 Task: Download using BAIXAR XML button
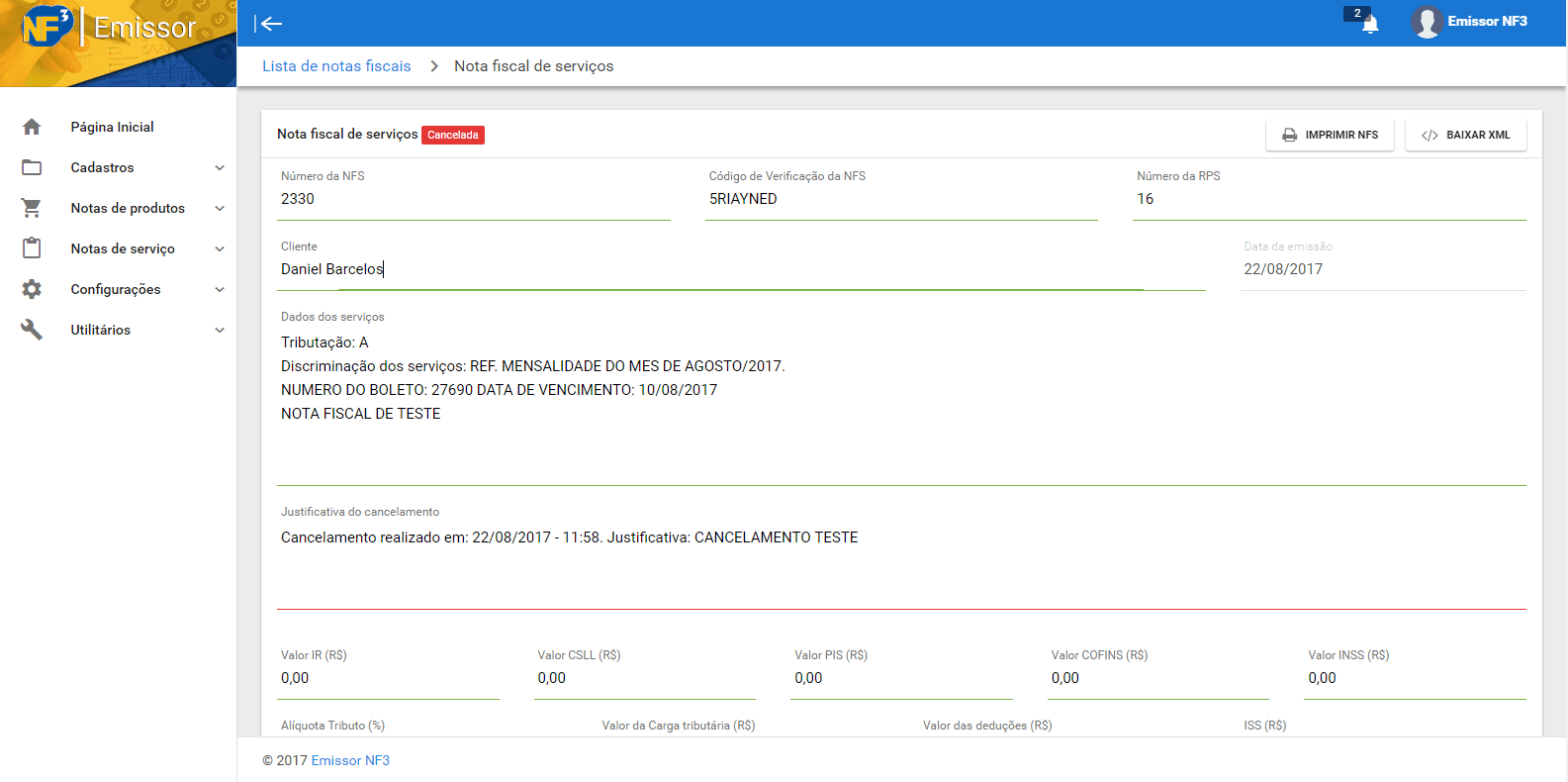click(x=1465, y=135)
